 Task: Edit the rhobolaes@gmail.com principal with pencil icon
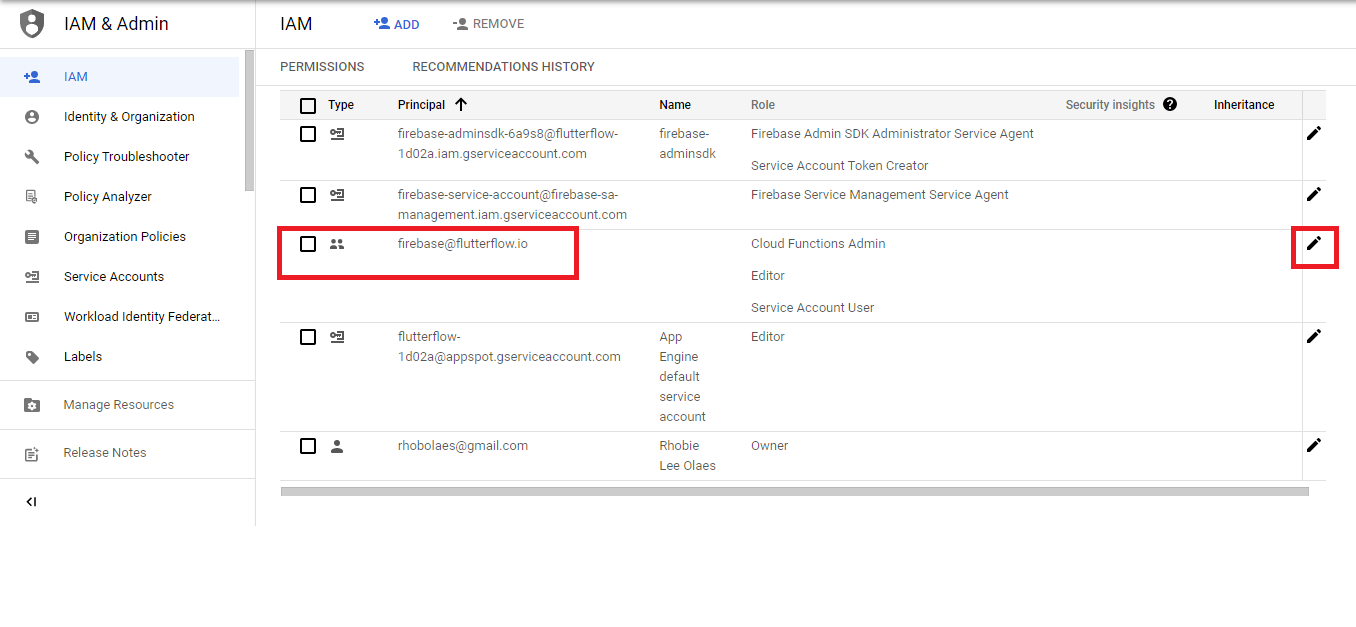(1314, 445)
